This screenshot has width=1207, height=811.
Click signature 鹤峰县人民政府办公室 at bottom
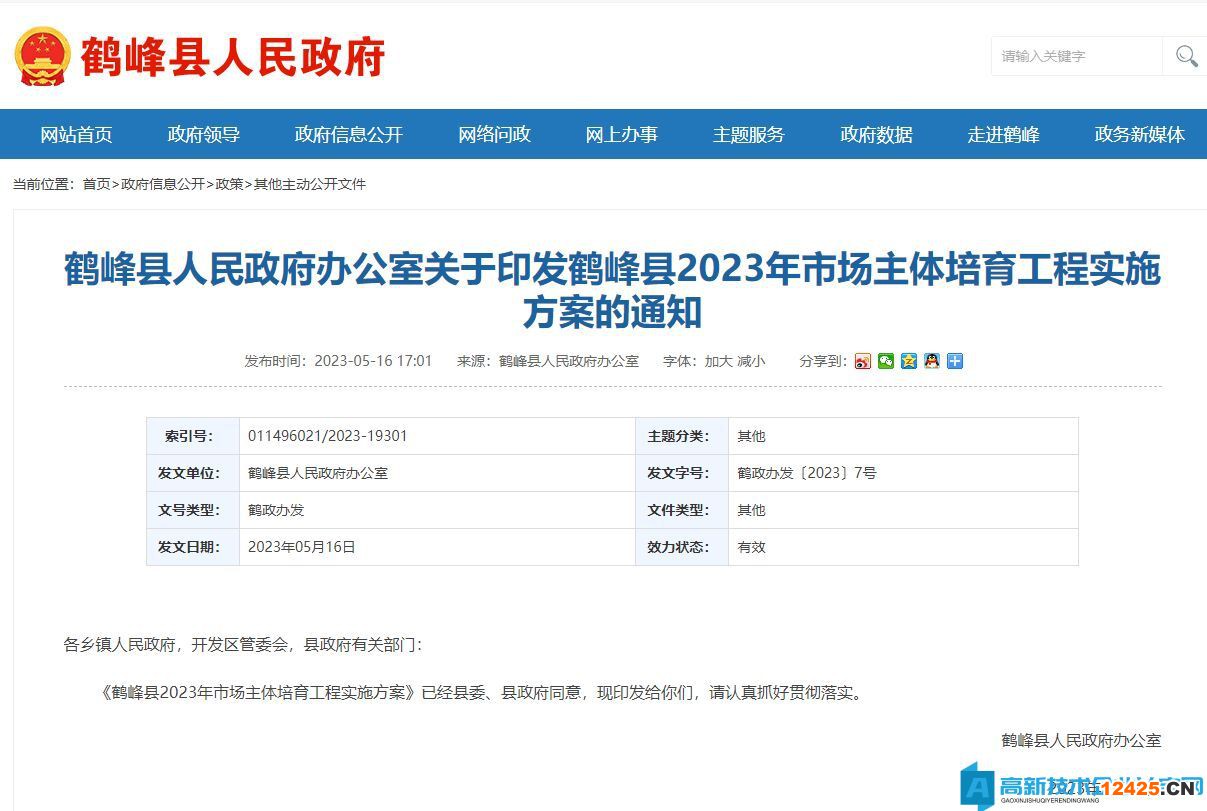(1081, 740)
